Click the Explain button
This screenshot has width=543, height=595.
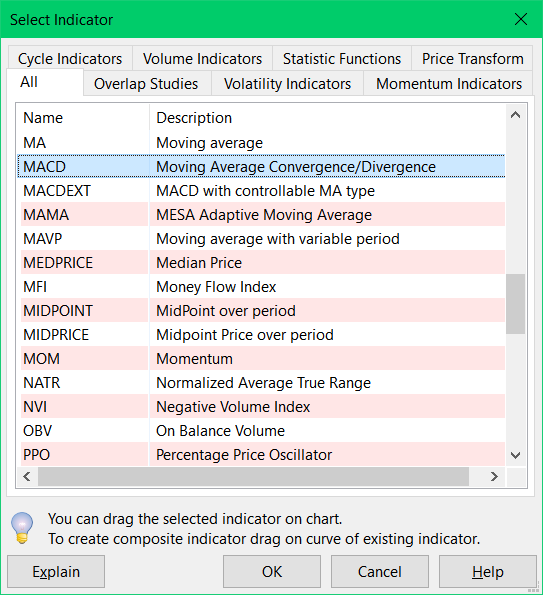56,571
